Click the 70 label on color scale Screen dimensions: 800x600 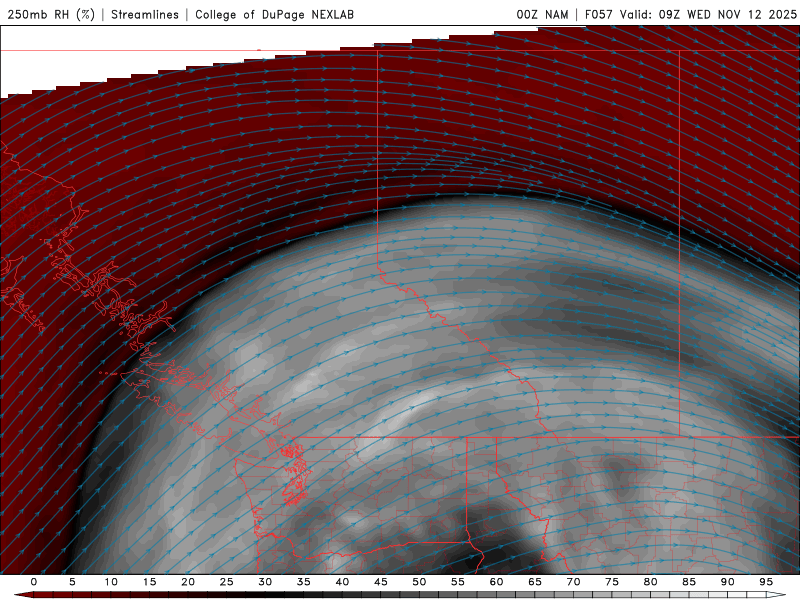click(573, 582)
